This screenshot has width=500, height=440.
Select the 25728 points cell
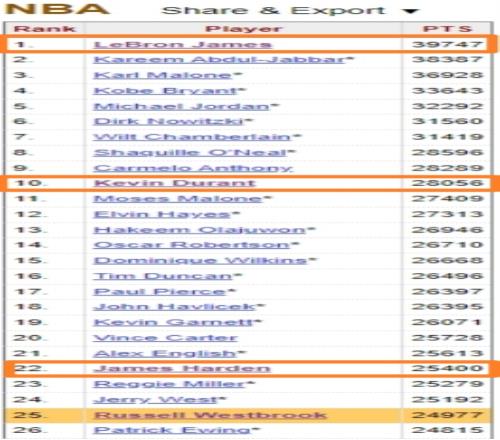click(x=447, y=338)
